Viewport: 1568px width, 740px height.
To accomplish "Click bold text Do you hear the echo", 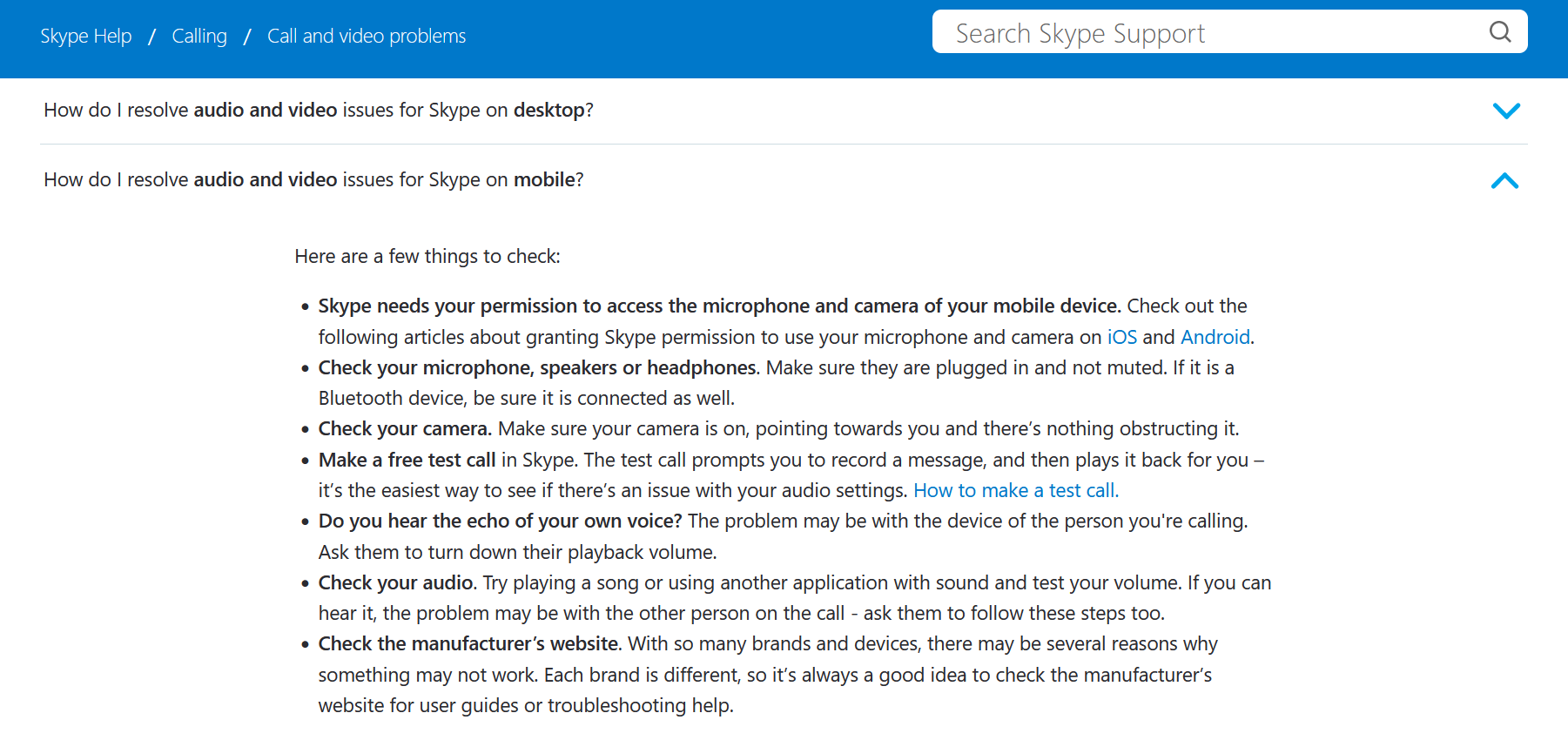I will 501,521.
